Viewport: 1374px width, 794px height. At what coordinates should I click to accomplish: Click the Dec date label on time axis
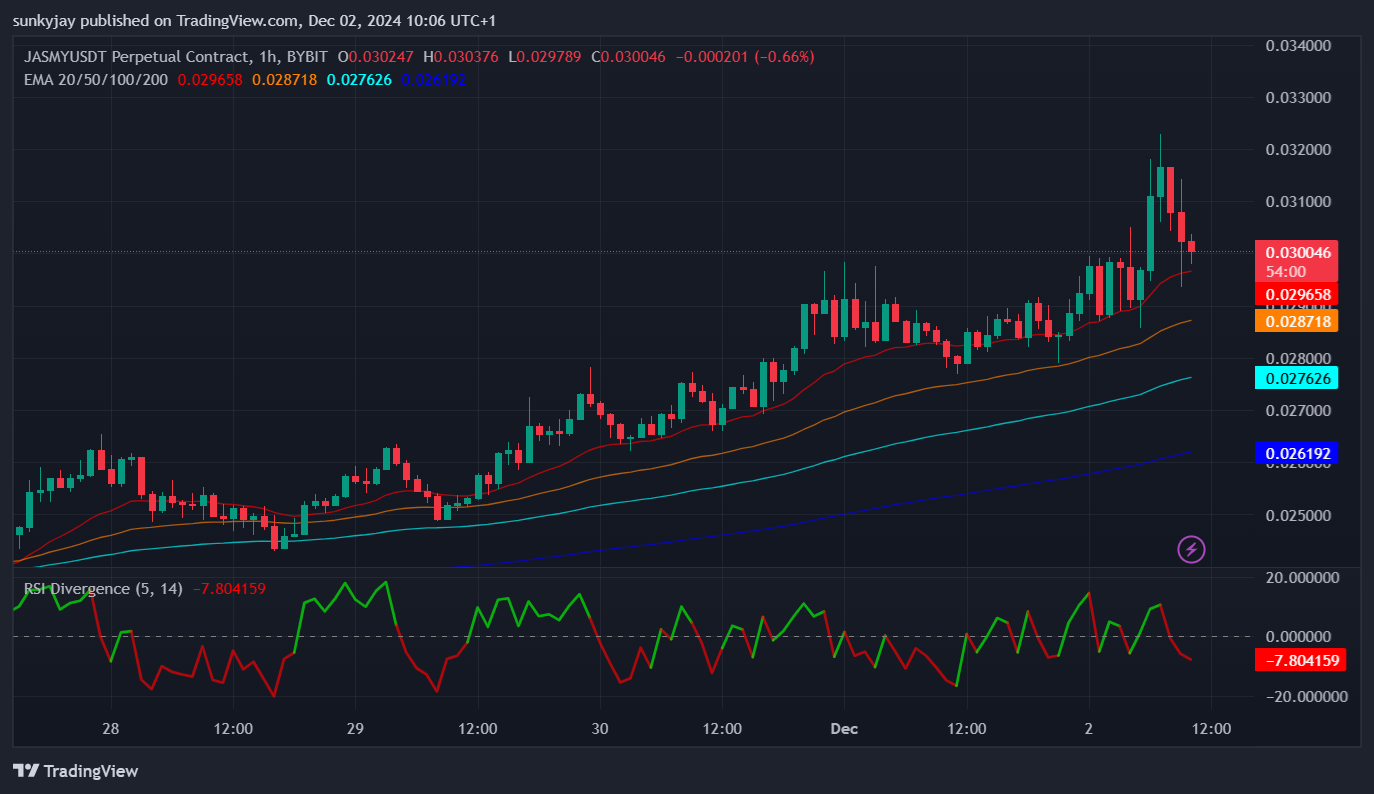click(844, 729)
